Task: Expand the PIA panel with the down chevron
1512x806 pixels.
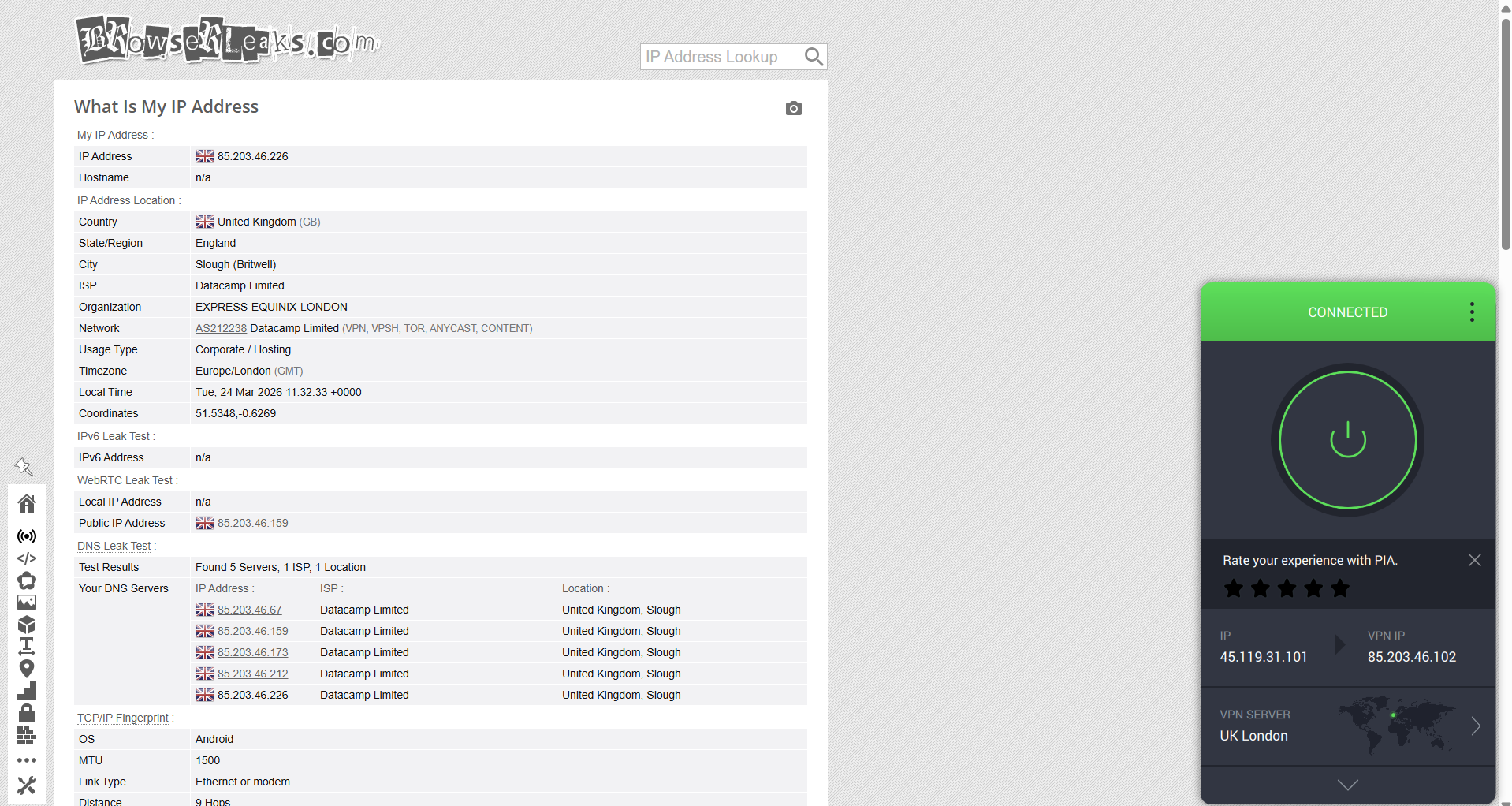Action: (1347, 784)
